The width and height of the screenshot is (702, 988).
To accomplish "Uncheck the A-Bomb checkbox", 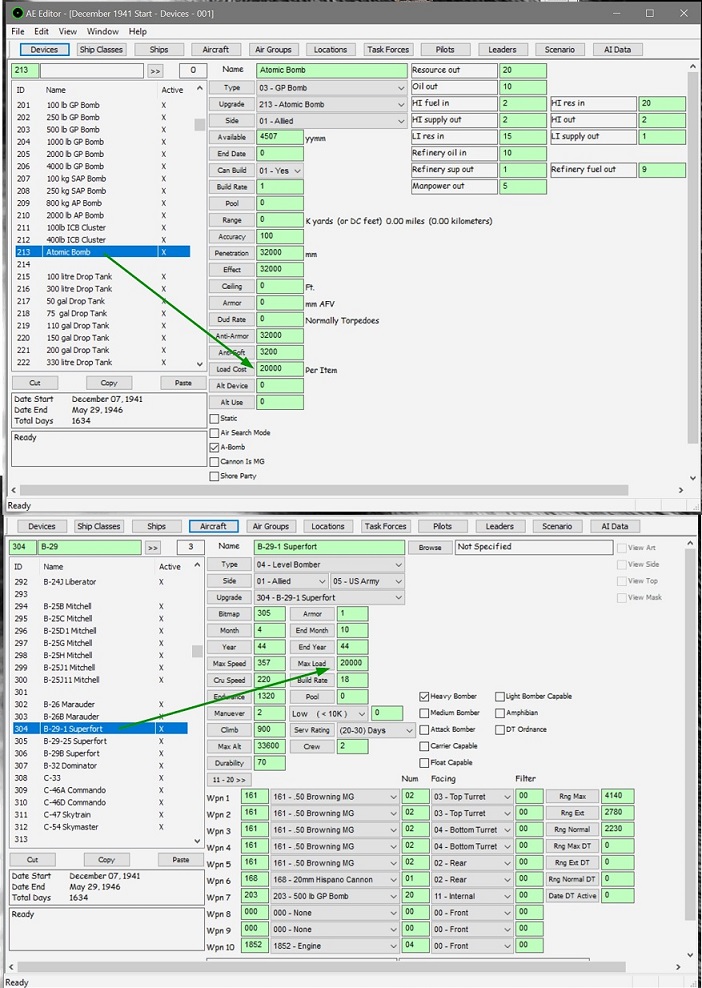I will tap(214, 447).
